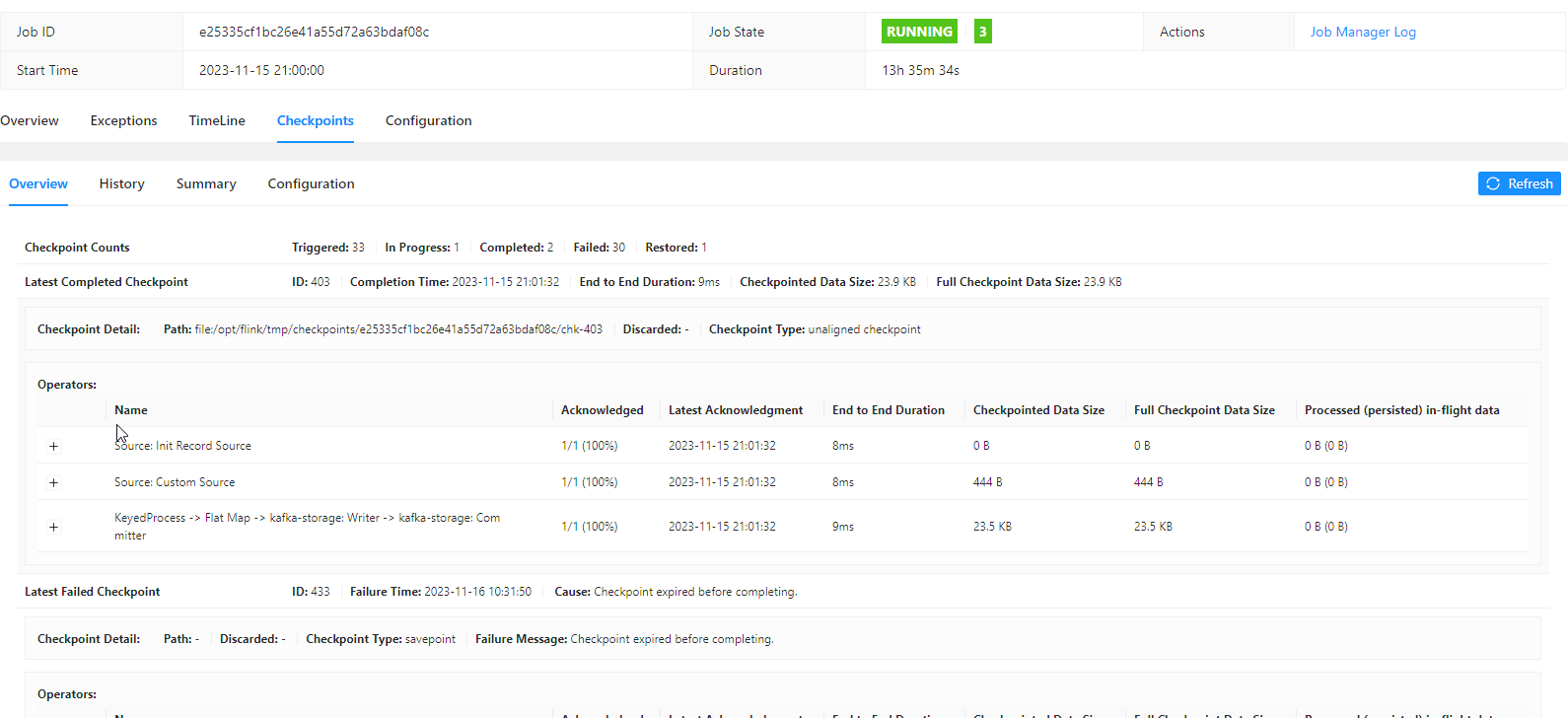Click the Processed in-flight data column header
This screenshot has height=718, width=1568.
(1401, 410)
